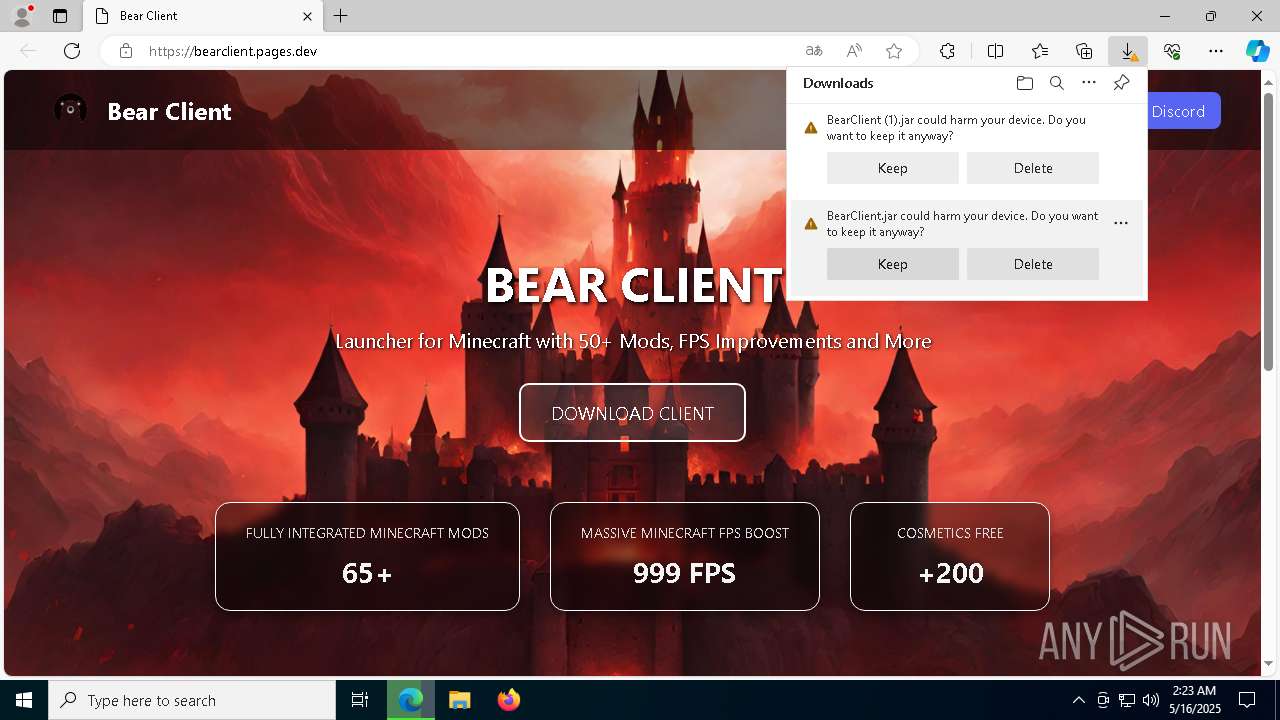Pin the Downloads panel
The image size is (1280, 720).
1121,83
